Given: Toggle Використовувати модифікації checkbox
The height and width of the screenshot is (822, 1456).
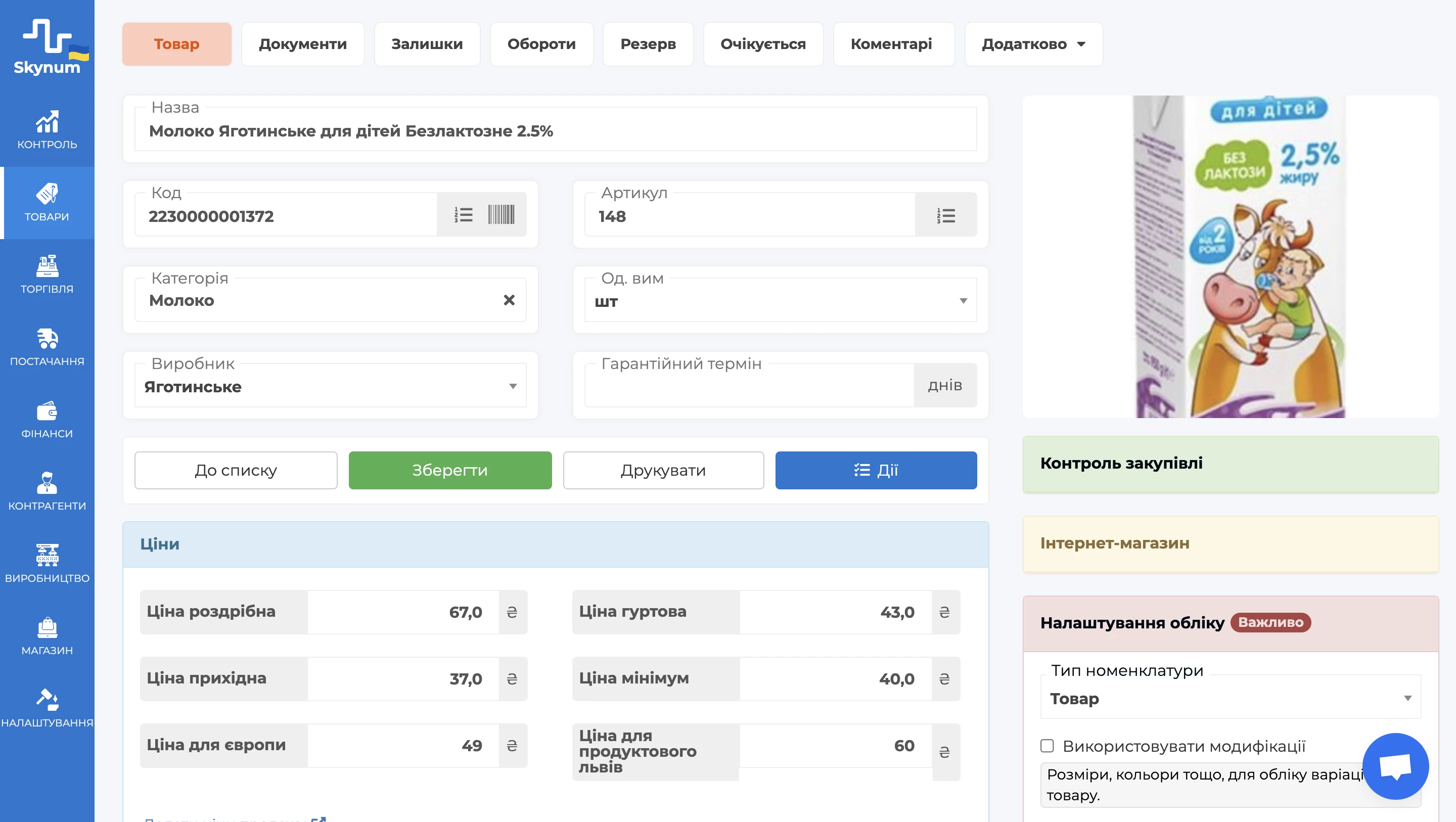Looking at the screenshot, I should [1048, 746].
